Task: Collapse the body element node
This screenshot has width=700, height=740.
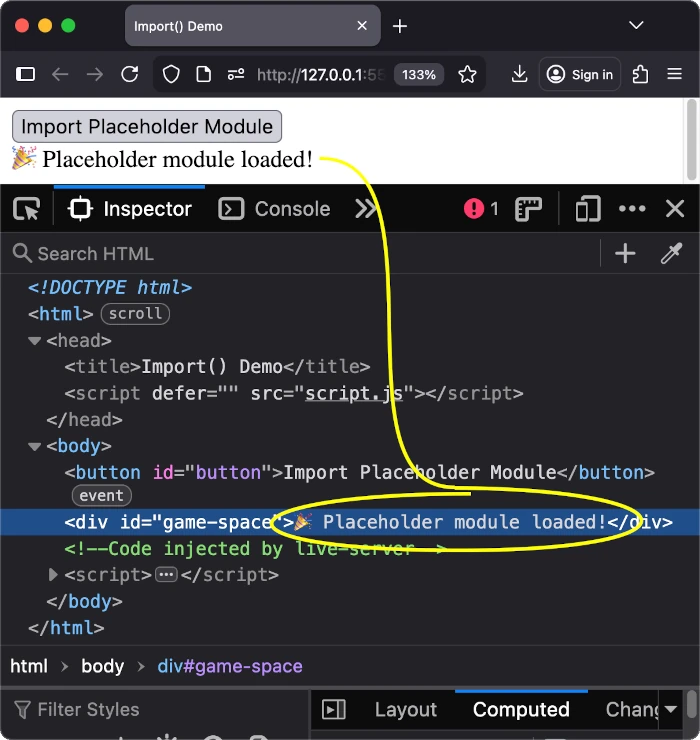Action: [34, 446]
